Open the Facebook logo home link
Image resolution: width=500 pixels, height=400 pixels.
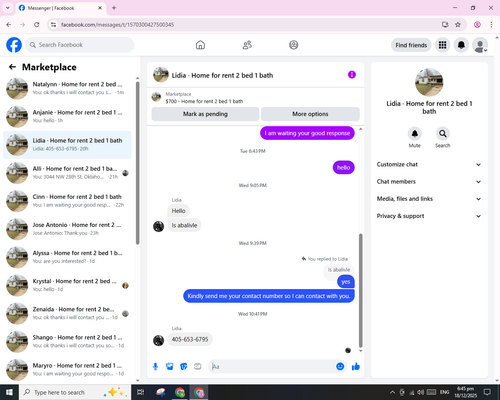tap(14, 45)
